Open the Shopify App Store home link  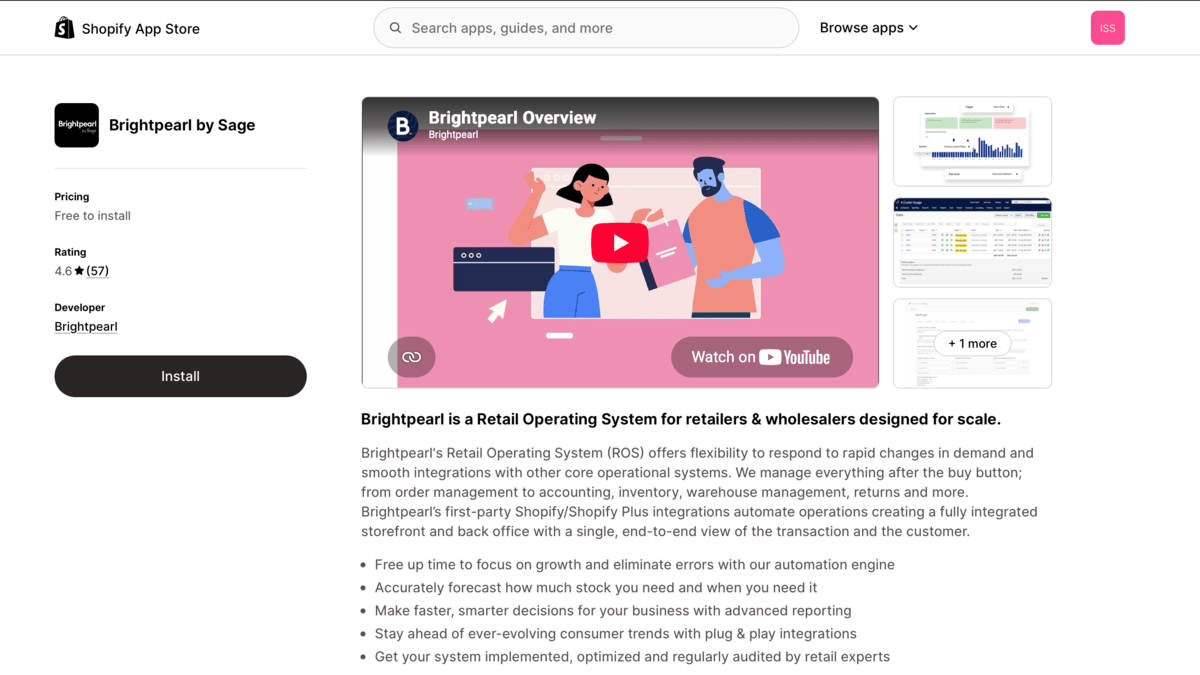coord(127,28)
